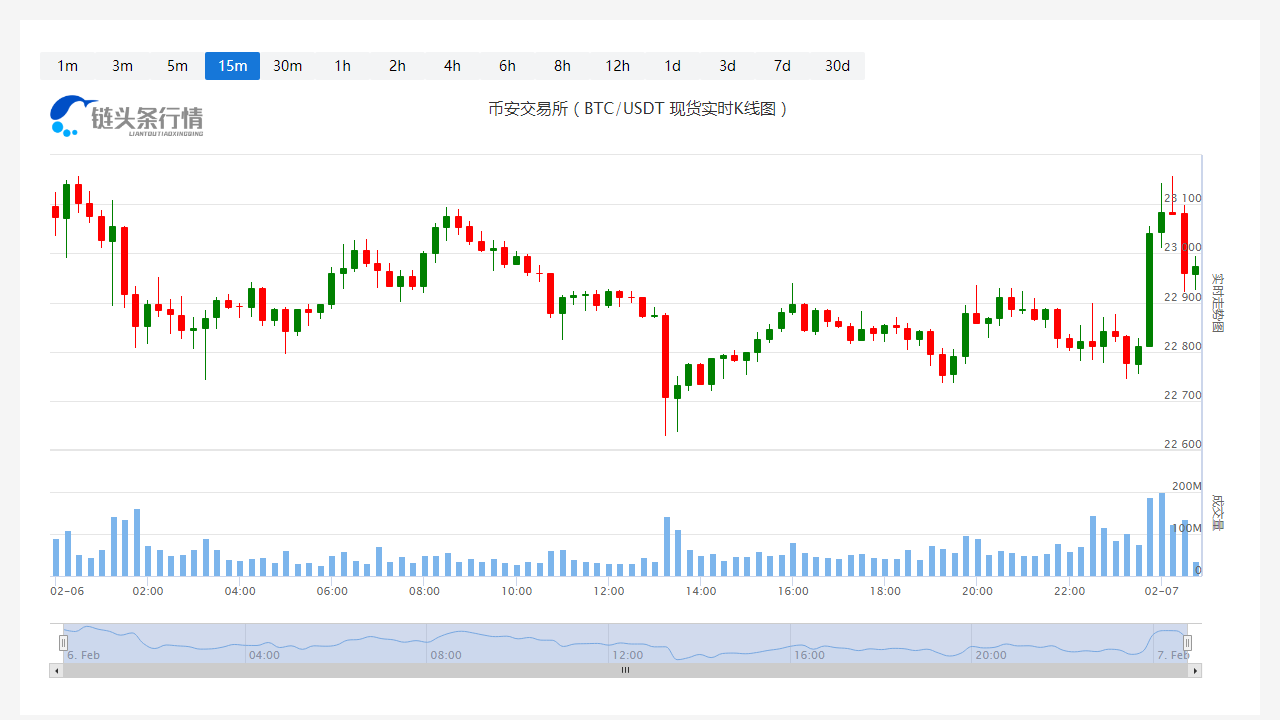
Task: Switch to the 1h timeframe tab
Action: 342,66
